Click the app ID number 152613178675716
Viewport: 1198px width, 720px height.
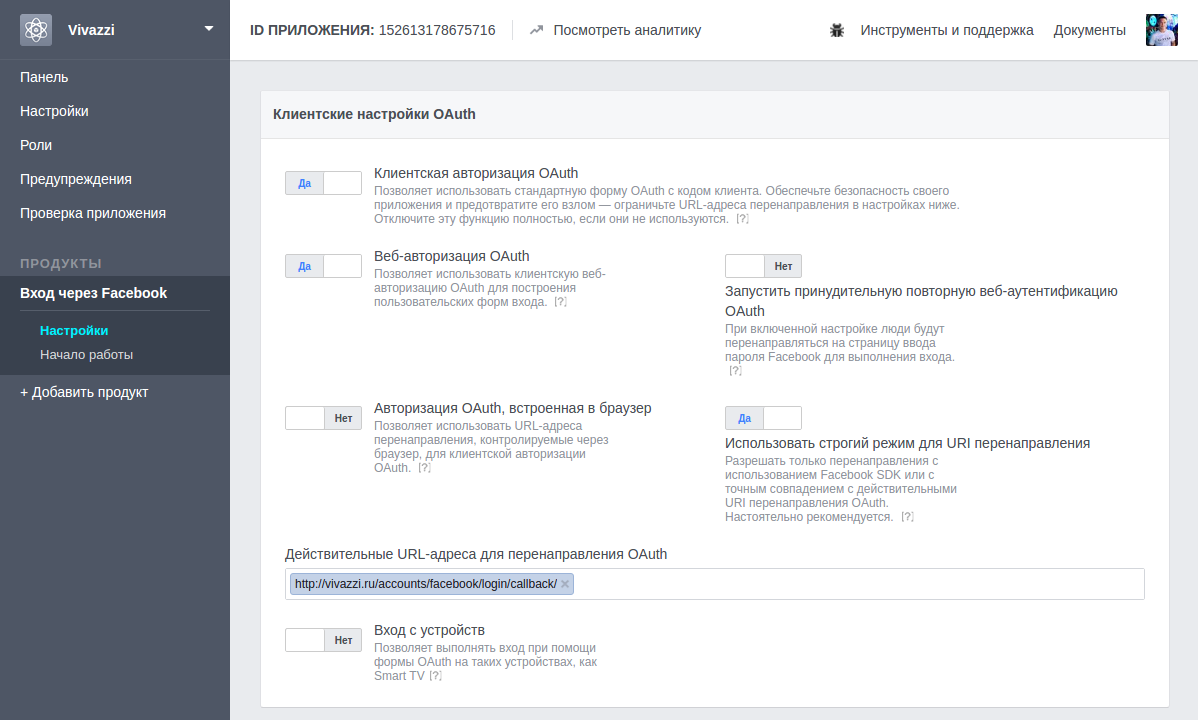(x=437, y=31)
